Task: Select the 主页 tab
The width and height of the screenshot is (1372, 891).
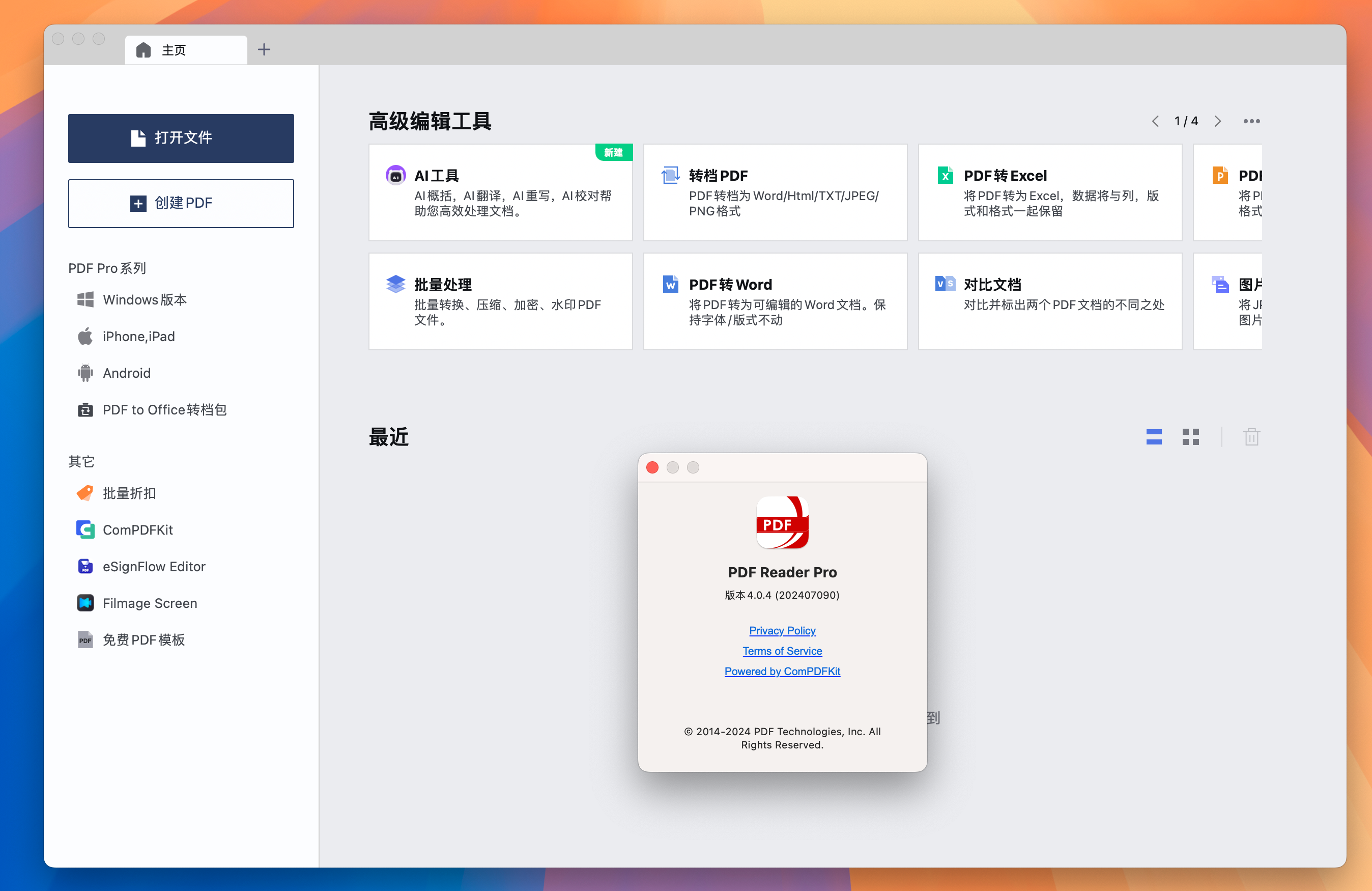Action: (186, 50)
